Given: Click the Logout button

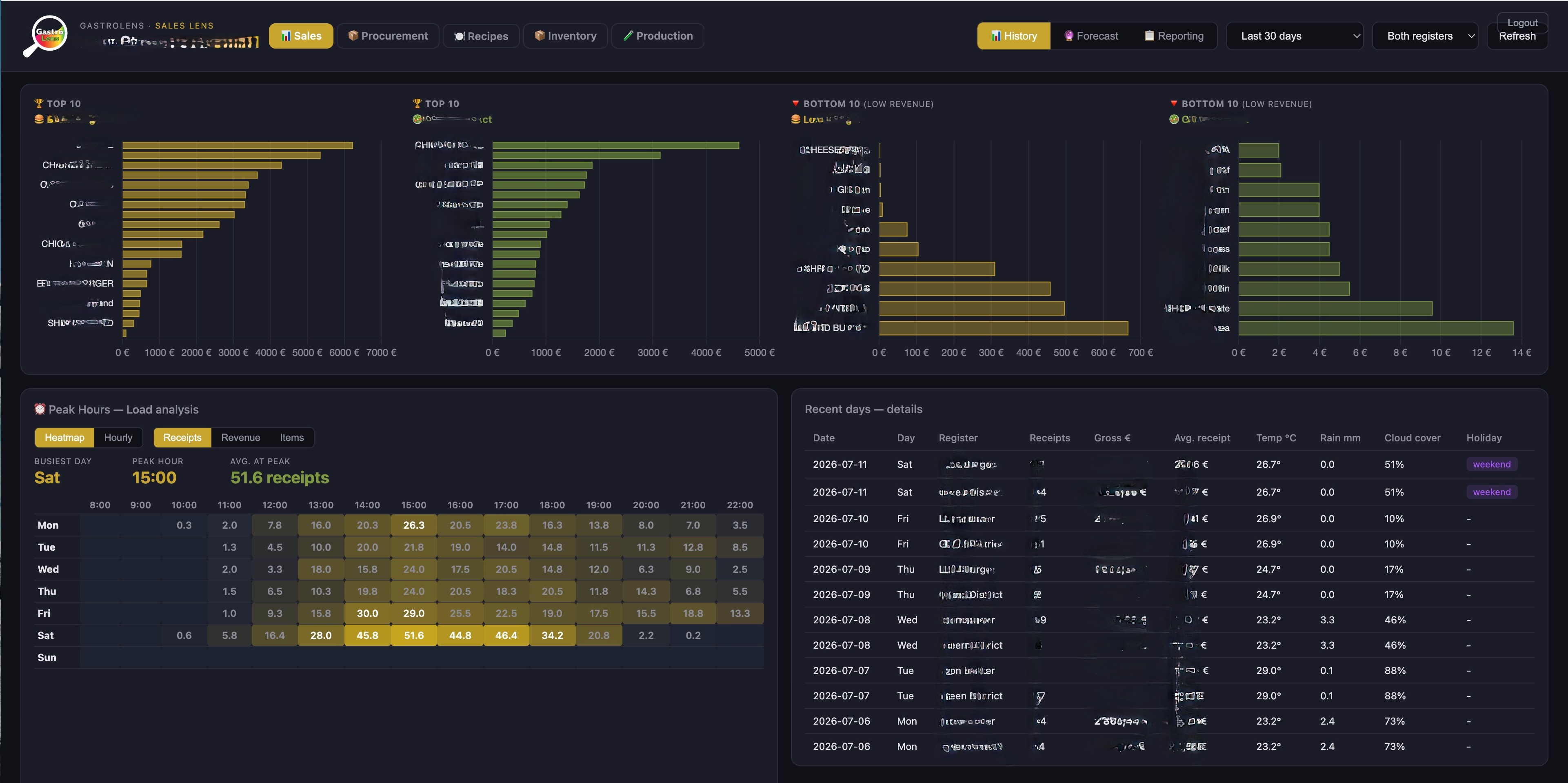Looking at the screenshot, I should point(1522,22).
